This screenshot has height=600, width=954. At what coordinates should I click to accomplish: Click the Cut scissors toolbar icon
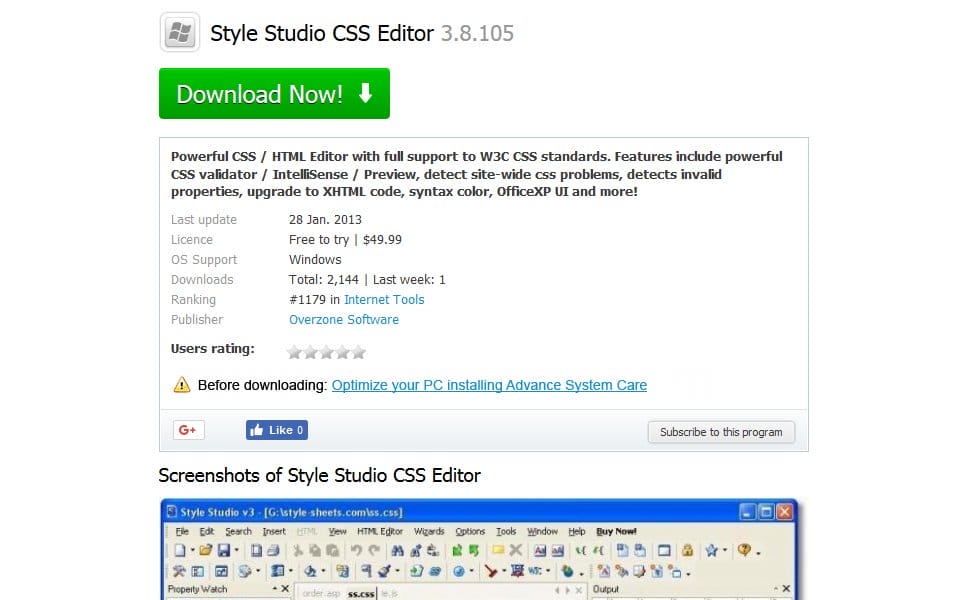pos(298,551)
